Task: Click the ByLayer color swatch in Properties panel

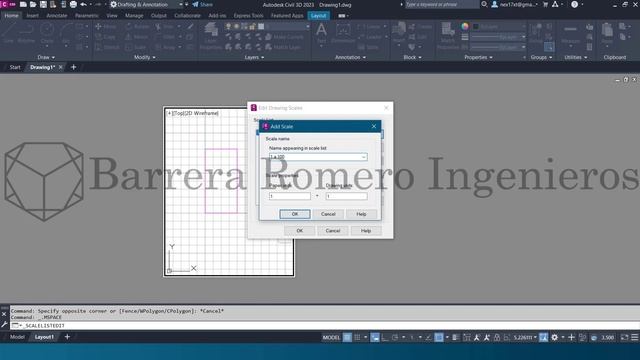Action: pos(476,27)
